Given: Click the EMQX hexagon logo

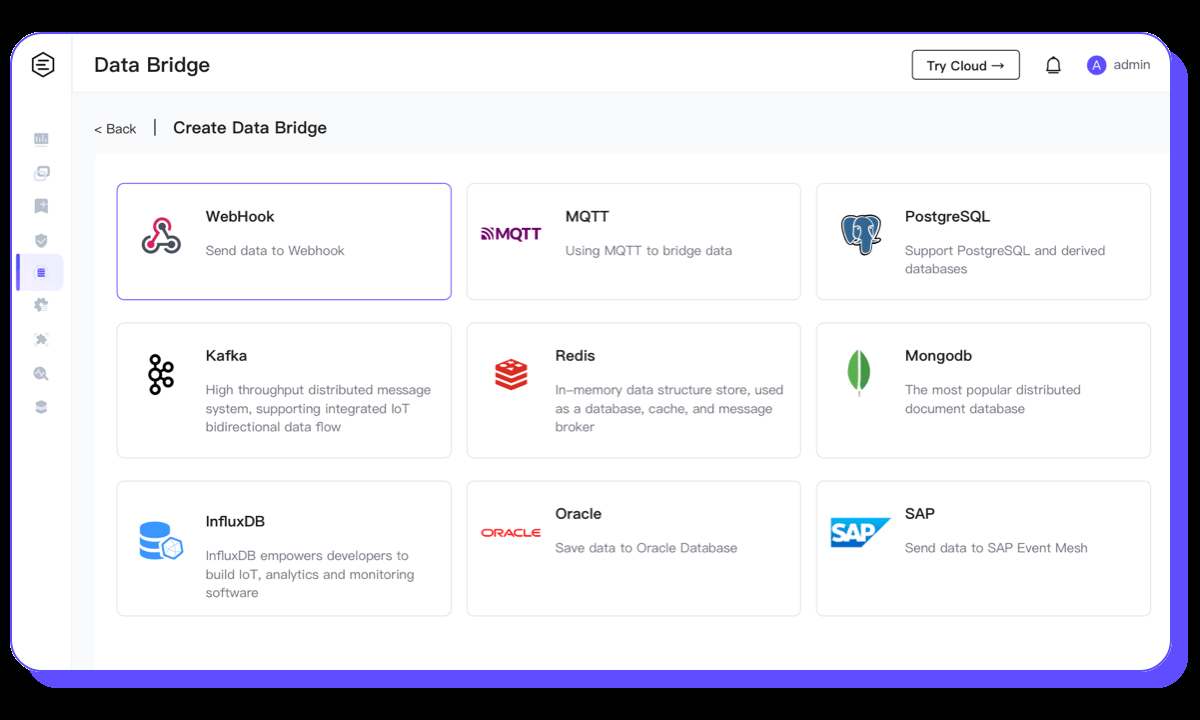Looking at the screenshot, I should point(42,65).
